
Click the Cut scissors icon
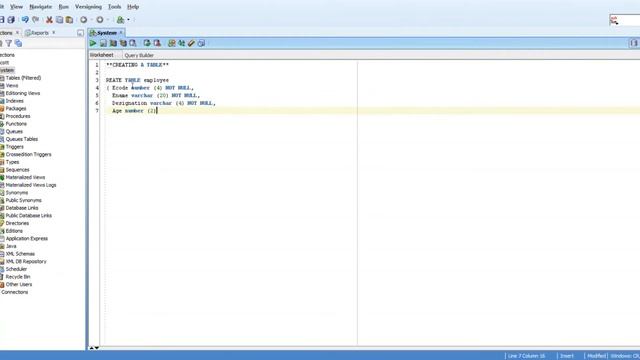pos(49,20)
